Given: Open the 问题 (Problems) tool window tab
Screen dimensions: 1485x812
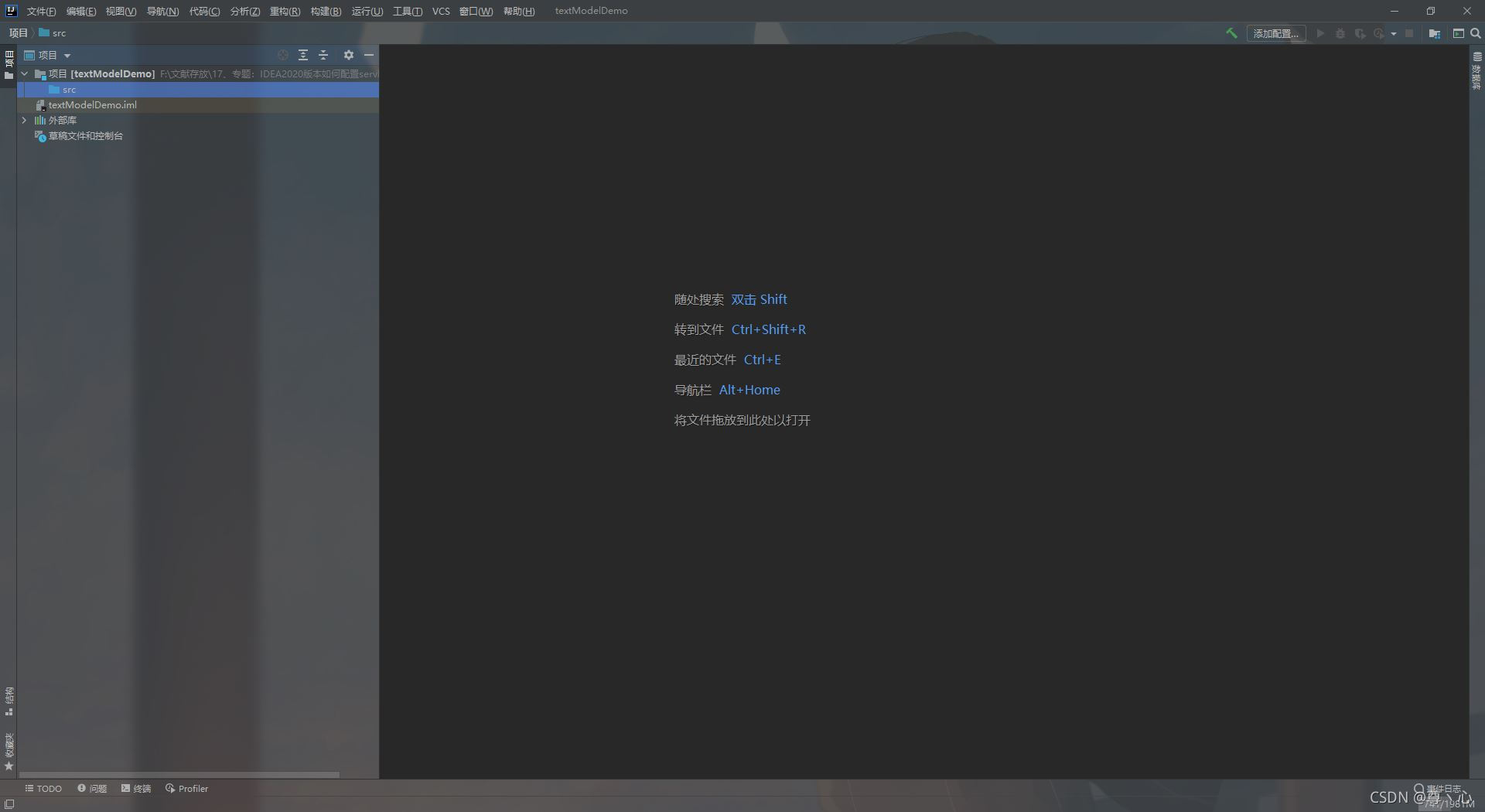Looking at the screenshot, I should pyautogui.click(x=92, y=789).
